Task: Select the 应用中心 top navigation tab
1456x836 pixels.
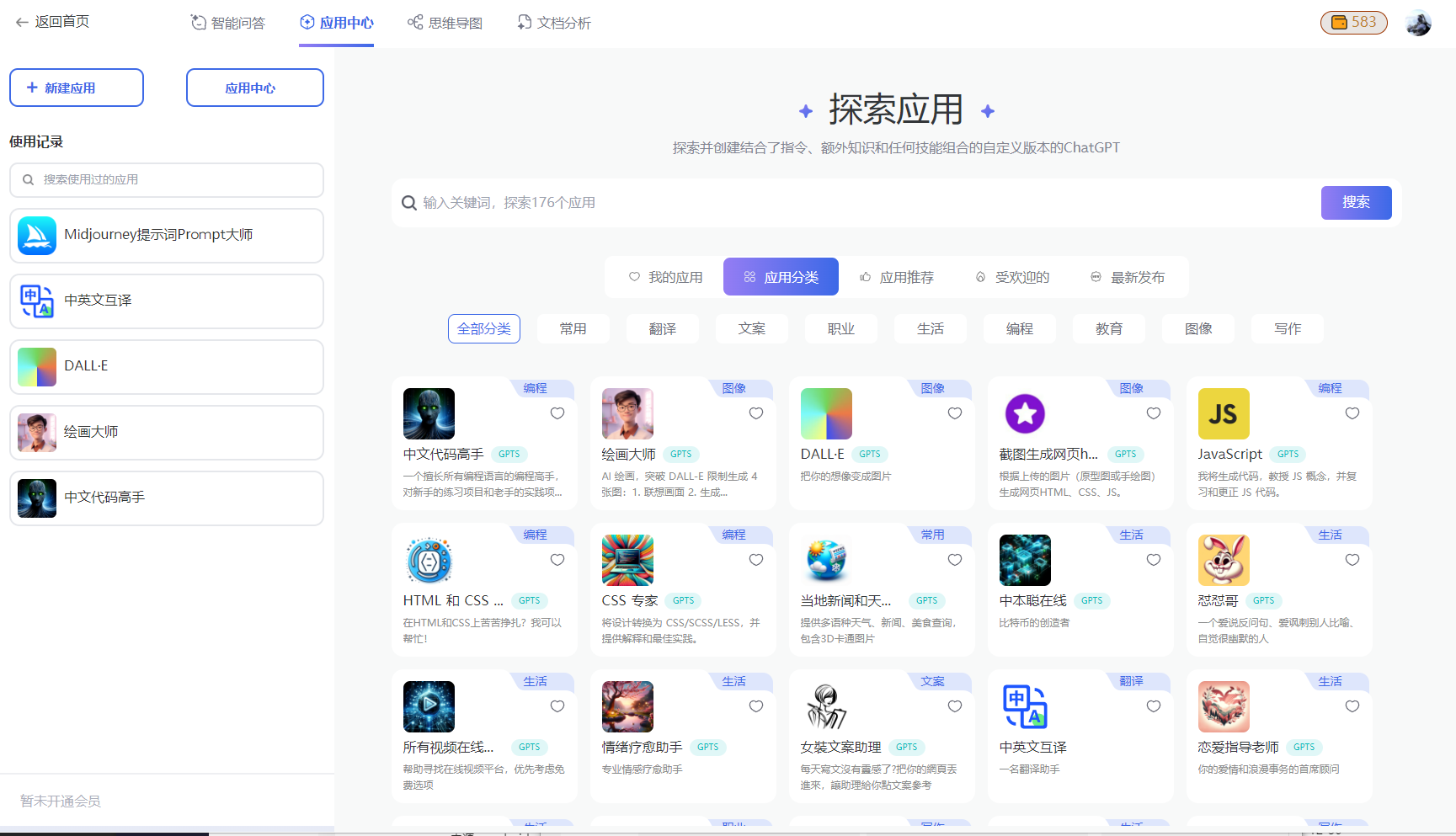Action: point(337,23)
